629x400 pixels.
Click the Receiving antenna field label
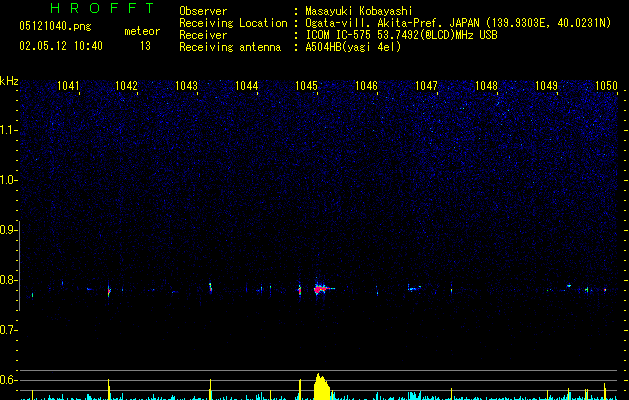(x=230, y=47)
